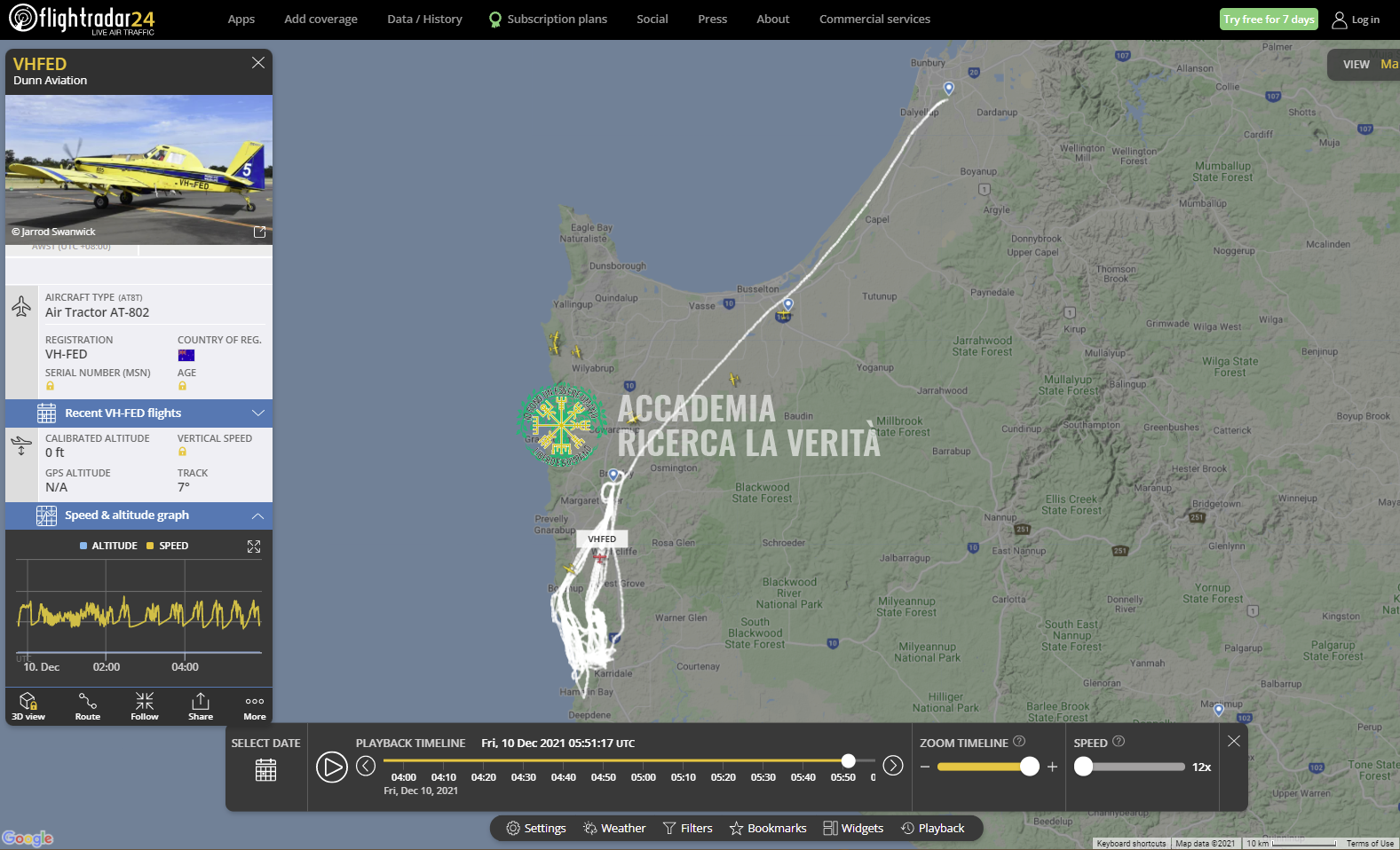Open the aircraft photo external link icon

click(260, 232)
